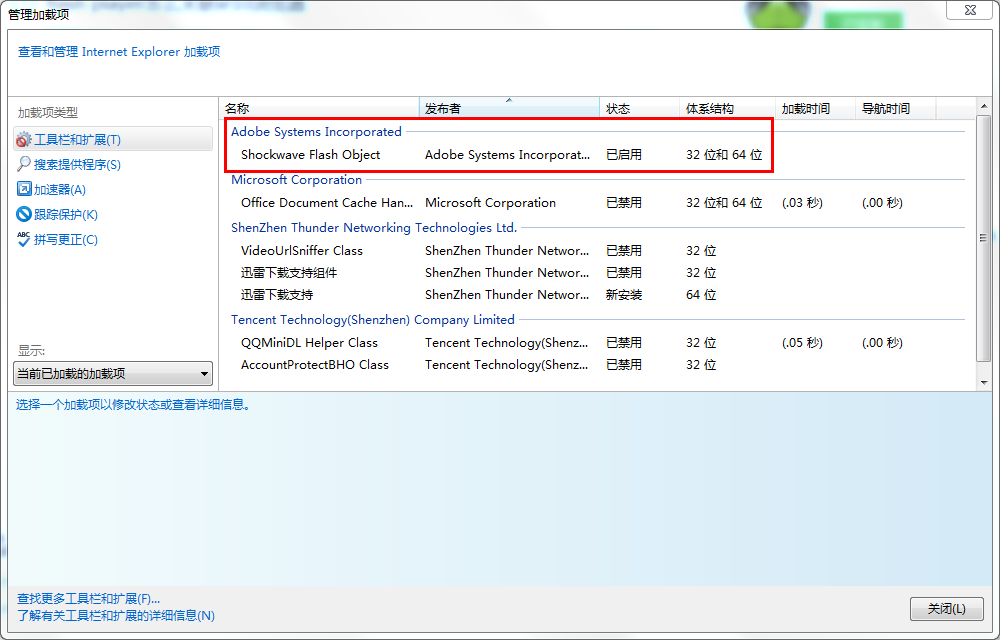Image resolution: width=1000 pixels, height=640 pixels.
Task: Collapse the Tencent Technology(Shenzhen) Company Limited group
Action: coord(372,319)
